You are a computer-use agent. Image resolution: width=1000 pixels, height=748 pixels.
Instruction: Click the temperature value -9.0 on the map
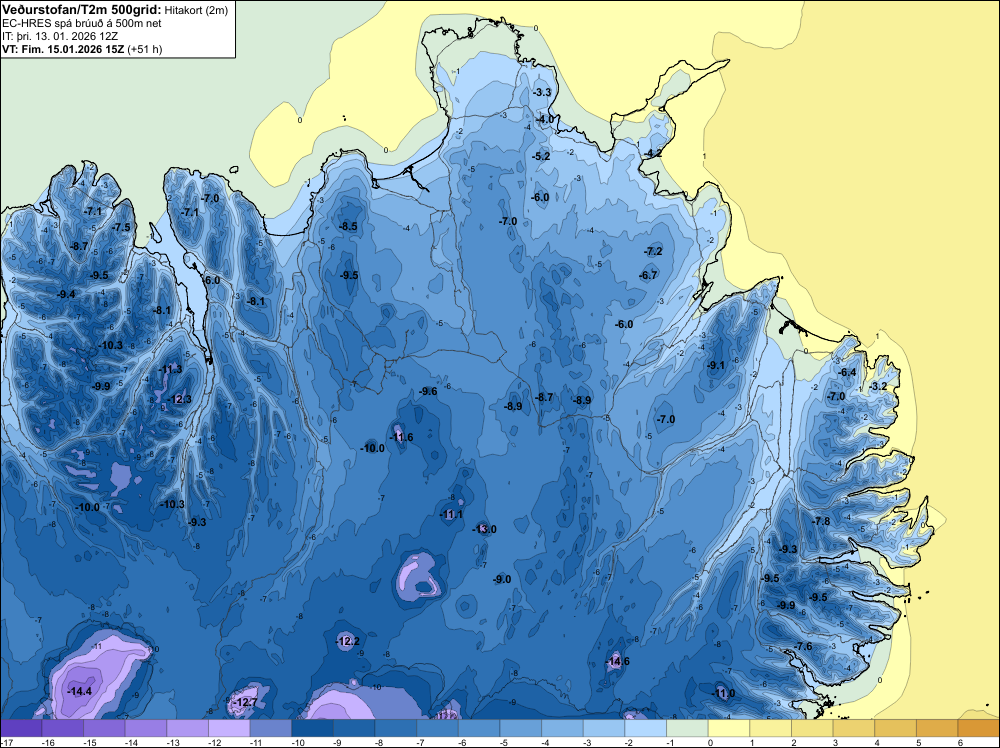(502, 579)
